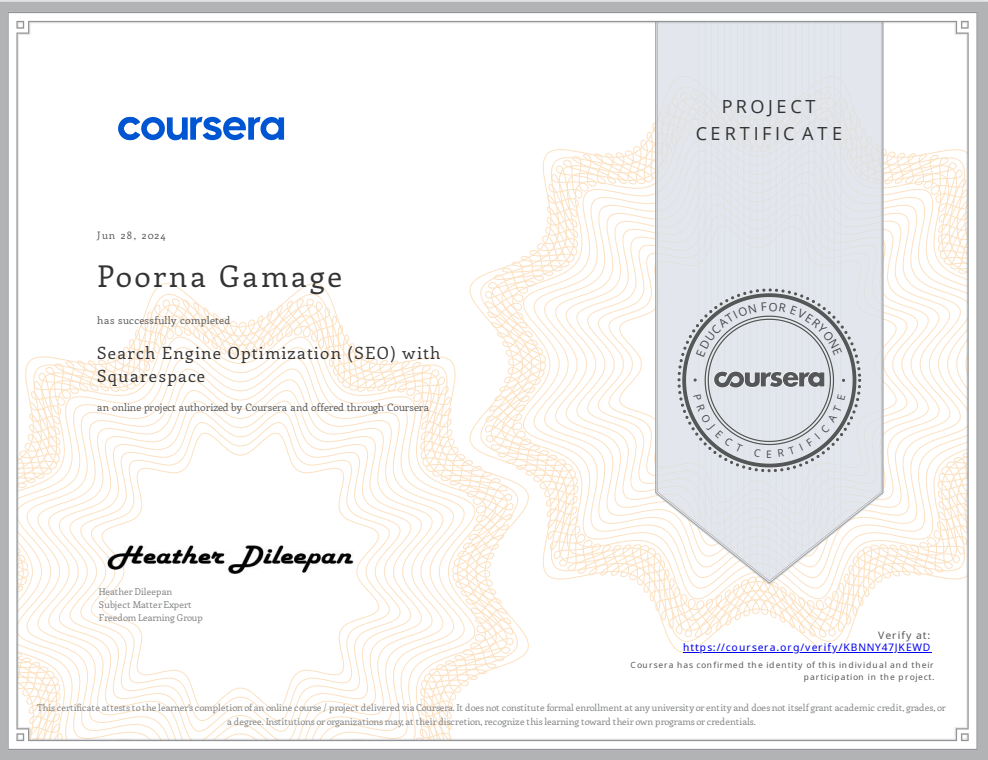This screenshot has width=988, height=760.
Task: Click the 'Coursera has confirmed the identity' statement
Action: tap(782, 665)
